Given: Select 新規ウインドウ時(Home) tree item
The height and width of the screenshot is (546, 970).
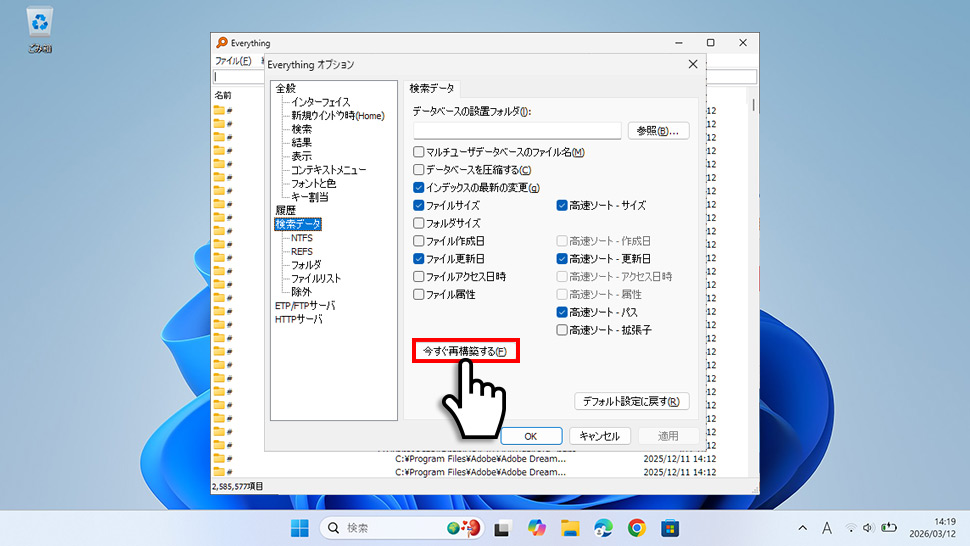Looking at the screenshot, I should (338, 116).
